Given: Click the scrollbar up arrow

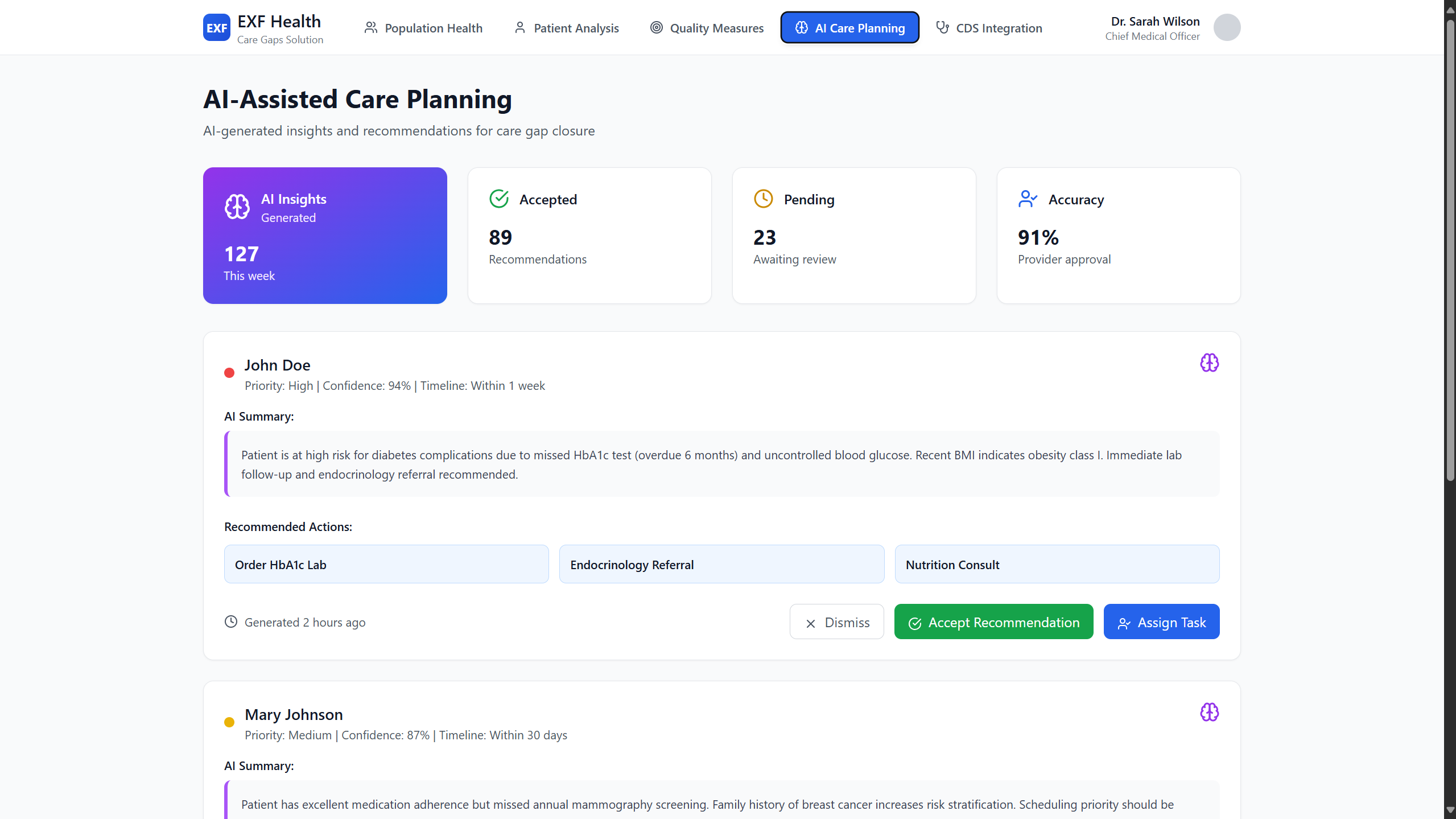Looking at the screenshot, I should [x=1450, y=9].
